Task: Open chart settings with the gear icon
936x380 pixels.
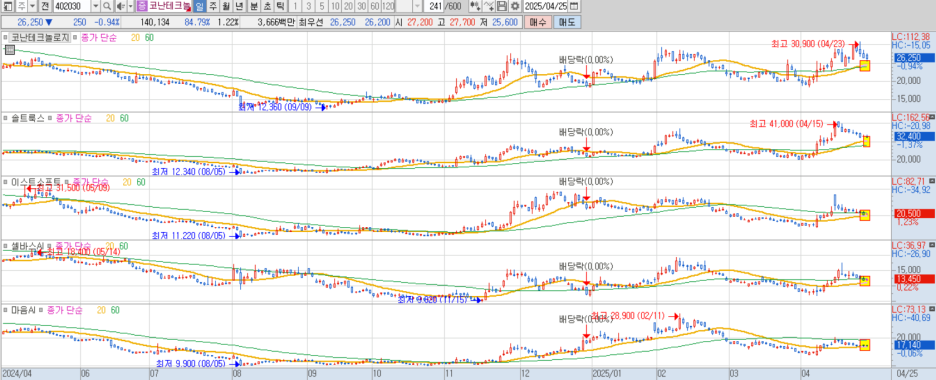Action: click(x=515, y=7)
